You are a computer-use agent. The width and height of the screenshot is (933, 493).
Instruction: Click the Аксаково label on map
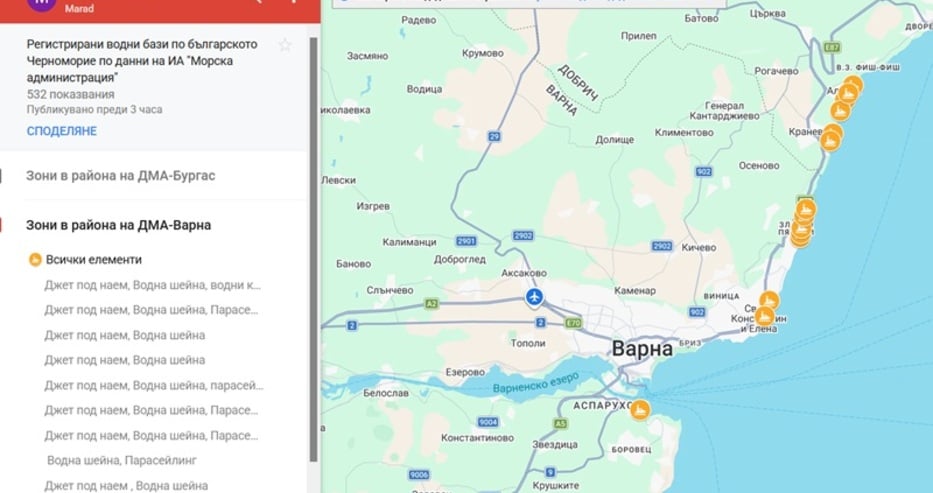click(524, 273)
